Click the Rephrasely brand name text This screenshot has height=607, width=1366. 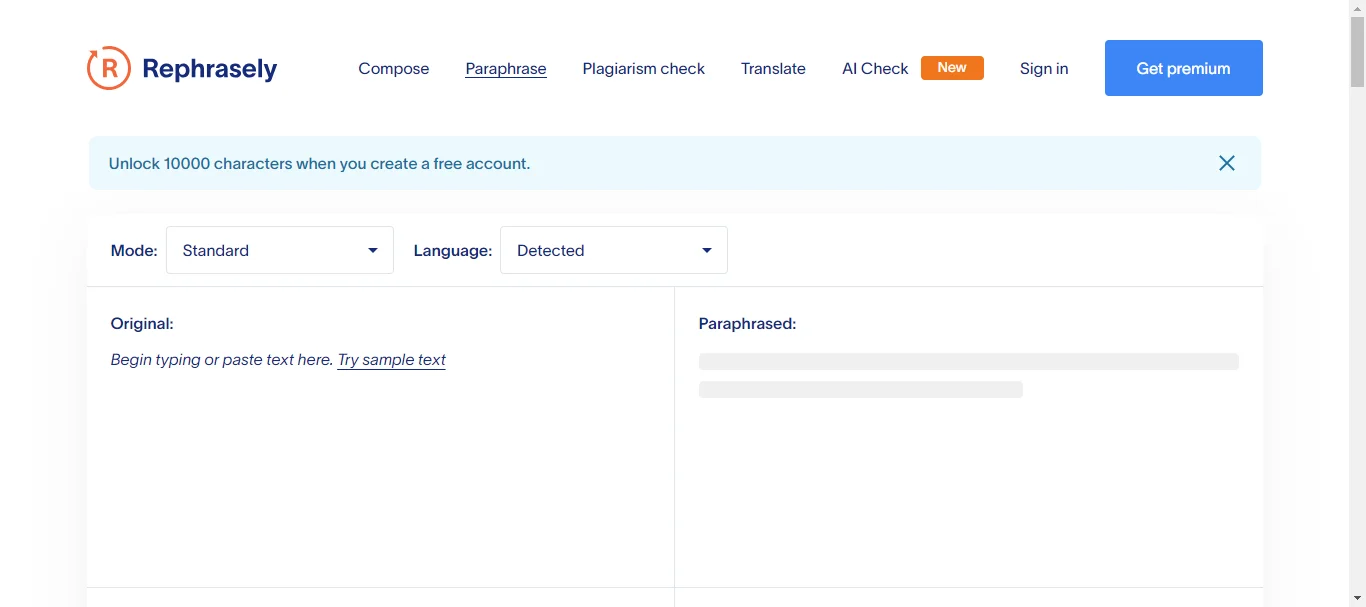click(x=210, y=68)
